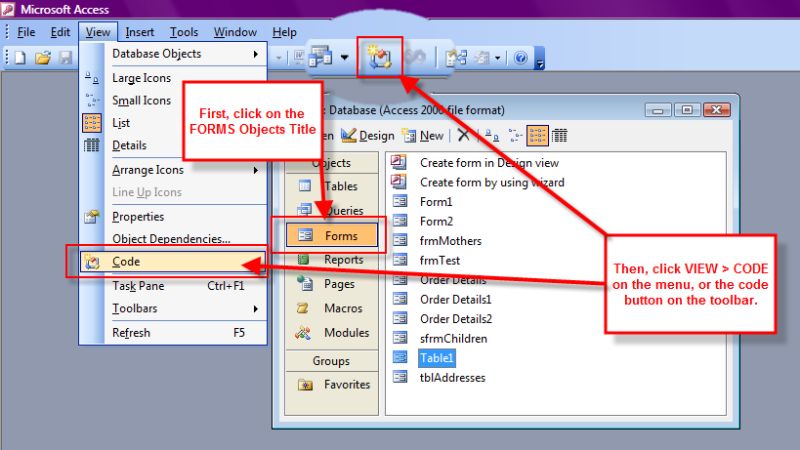Image resolution: width=800 pixels, height=450 pixels.
Task: Select the Order Details1 form
Action: coord(456,299)
